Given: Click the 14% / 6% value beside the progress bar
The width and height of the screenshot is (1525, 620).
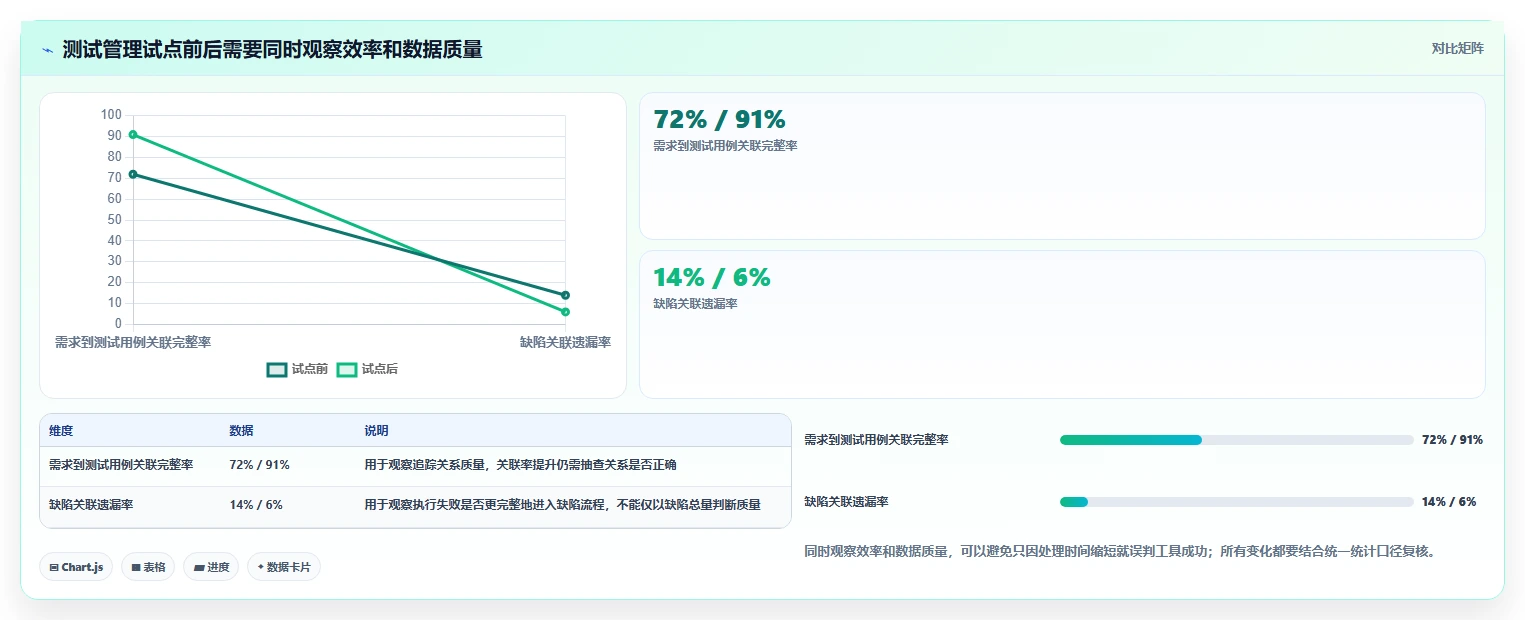Looking at the screenshot, I should 1449,502.
